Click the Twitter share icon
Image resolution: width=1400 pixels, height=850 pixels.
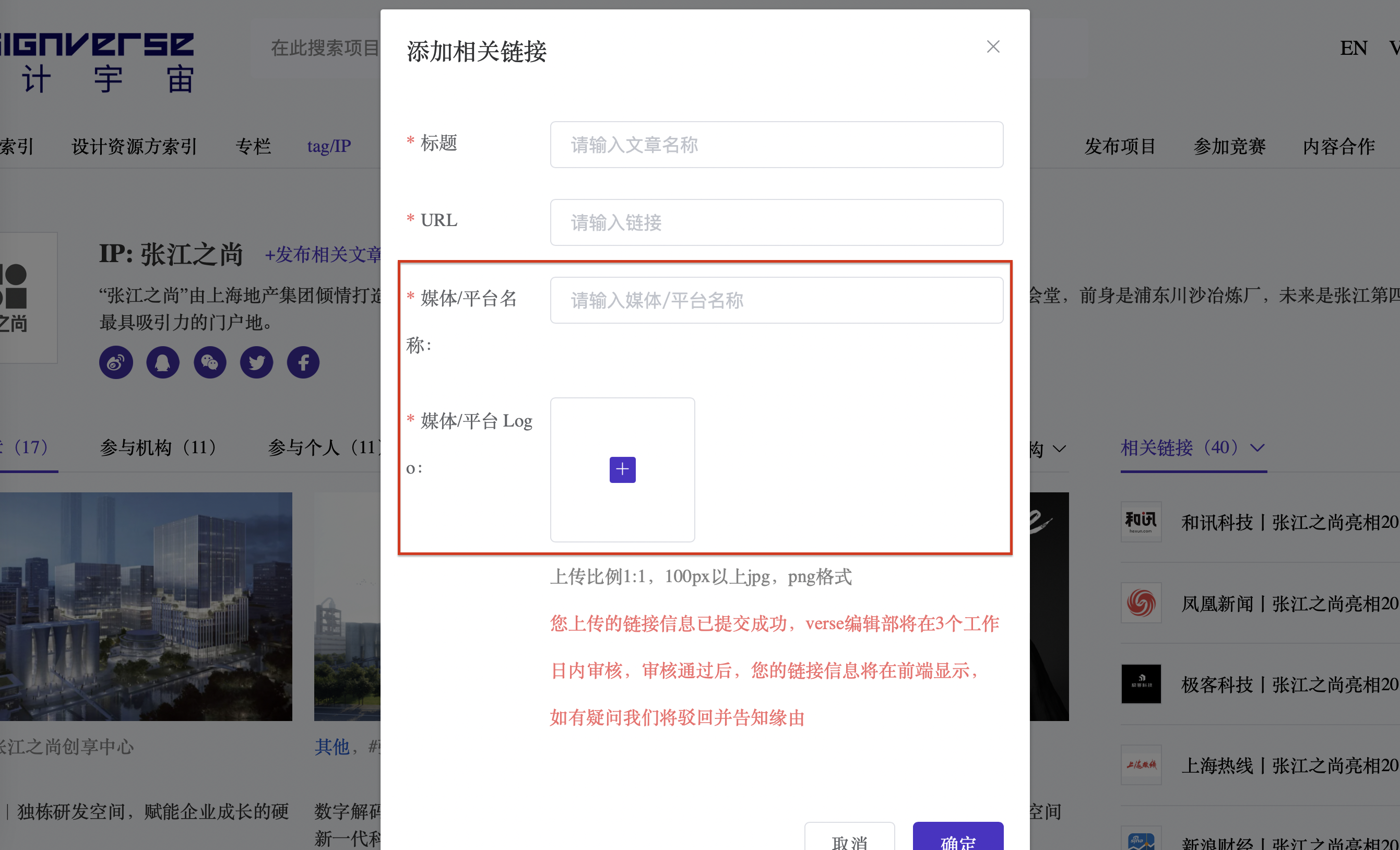point(256,362)
